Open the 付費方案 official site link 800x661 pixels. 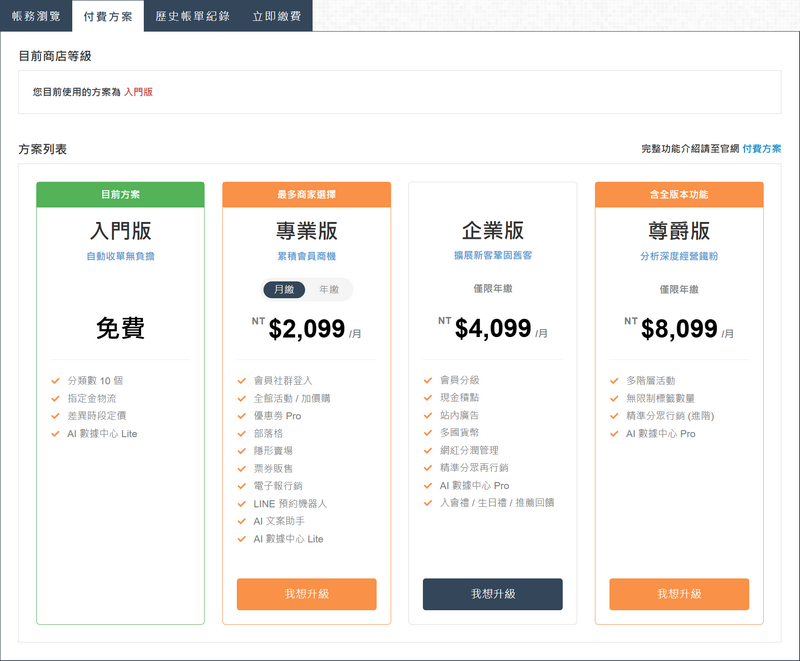[761, 149]
